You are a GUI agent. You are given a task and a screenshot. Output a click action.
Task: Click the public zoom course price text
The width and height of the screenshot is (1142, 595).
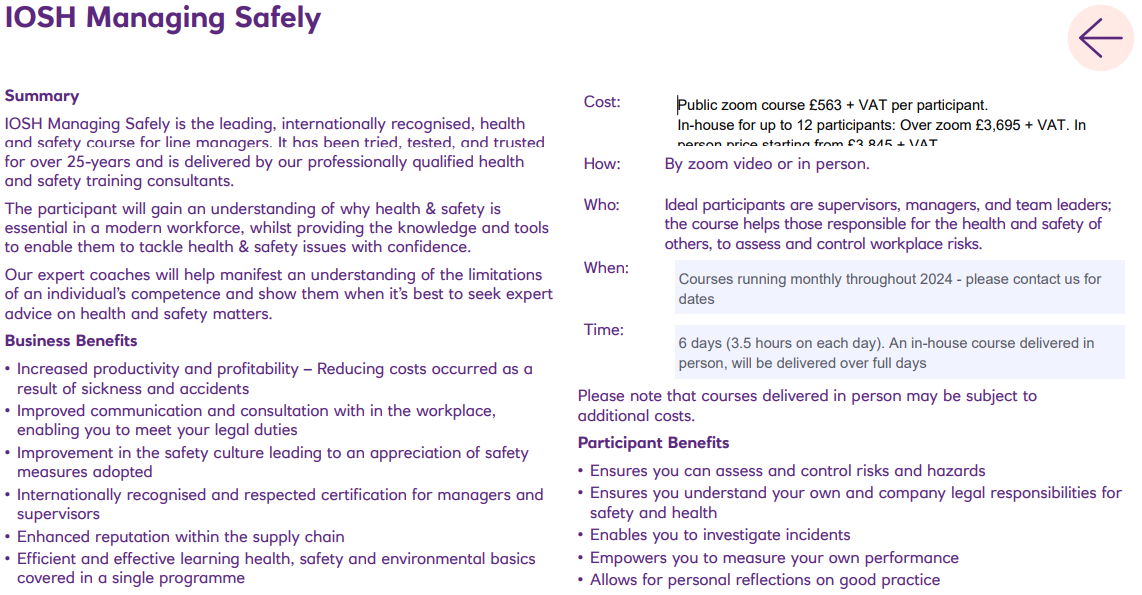[x=832, y=103]
